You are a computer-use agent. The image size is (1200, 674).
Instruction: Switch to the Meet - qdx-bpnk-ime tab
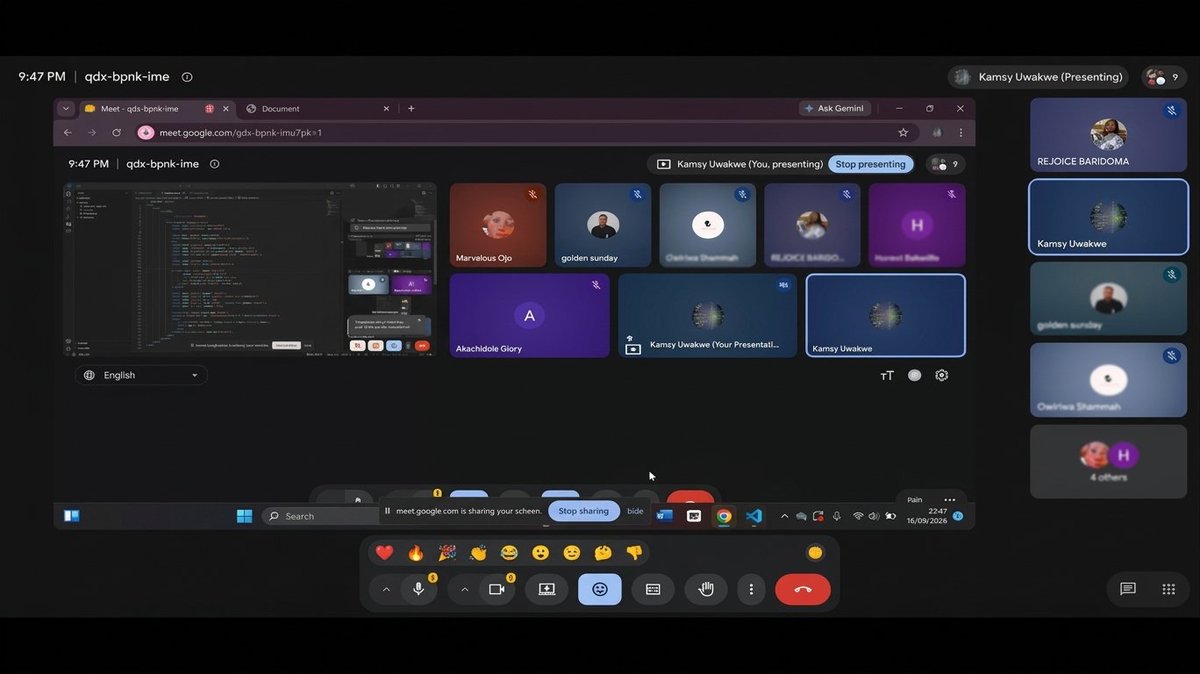[156, 108]
